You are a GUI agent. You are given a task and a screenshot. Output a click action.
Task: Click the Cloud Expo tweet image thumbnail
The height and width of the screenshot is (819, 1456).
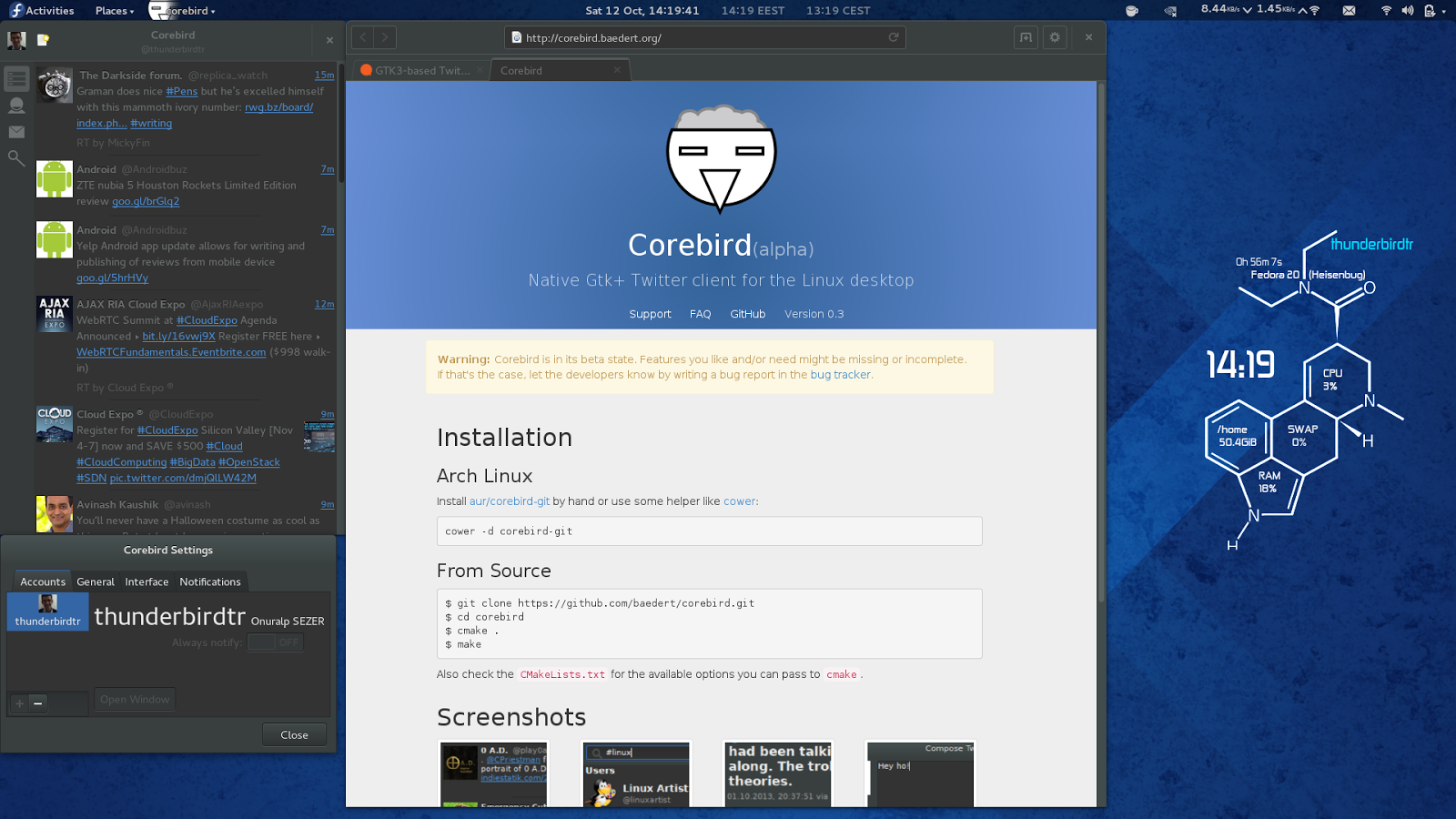pyautogui.click(x=319, y=437)
